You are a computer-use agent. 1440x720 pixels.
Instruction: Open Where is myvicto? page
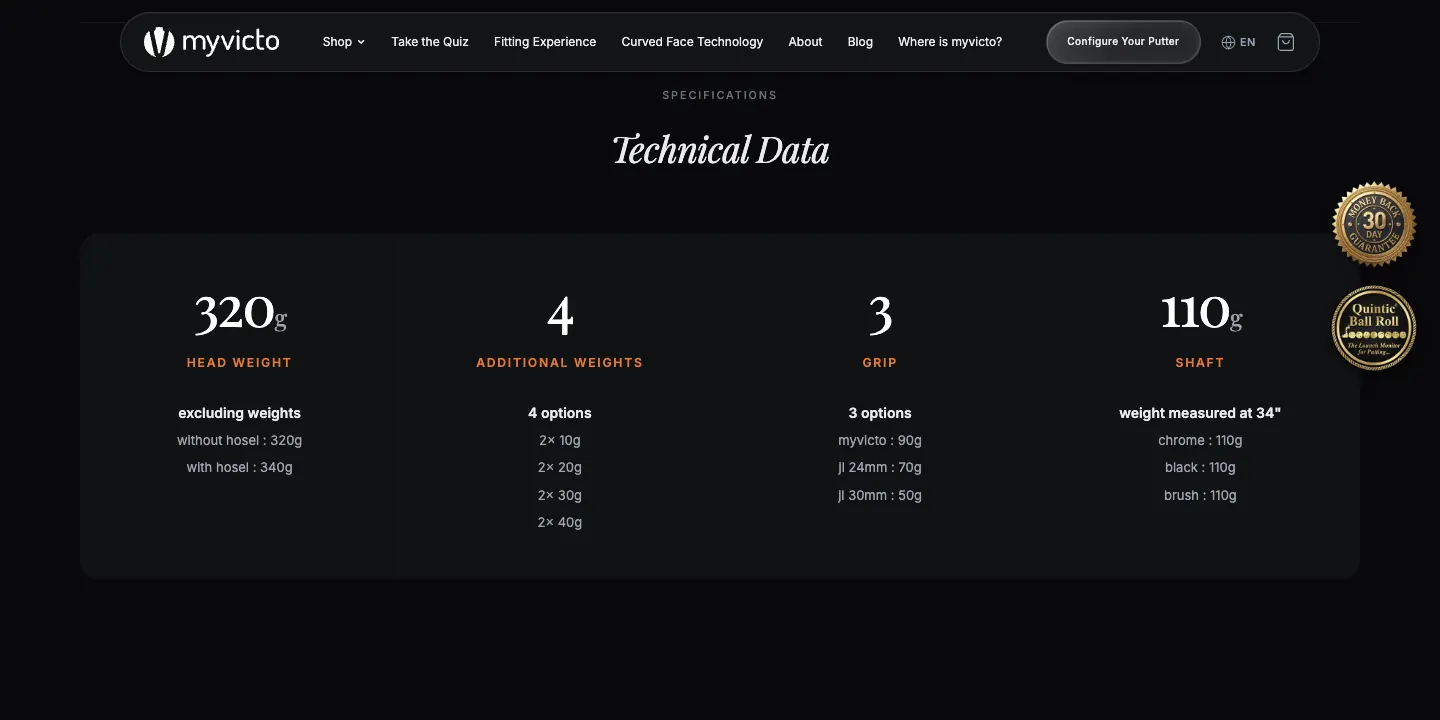950,42
